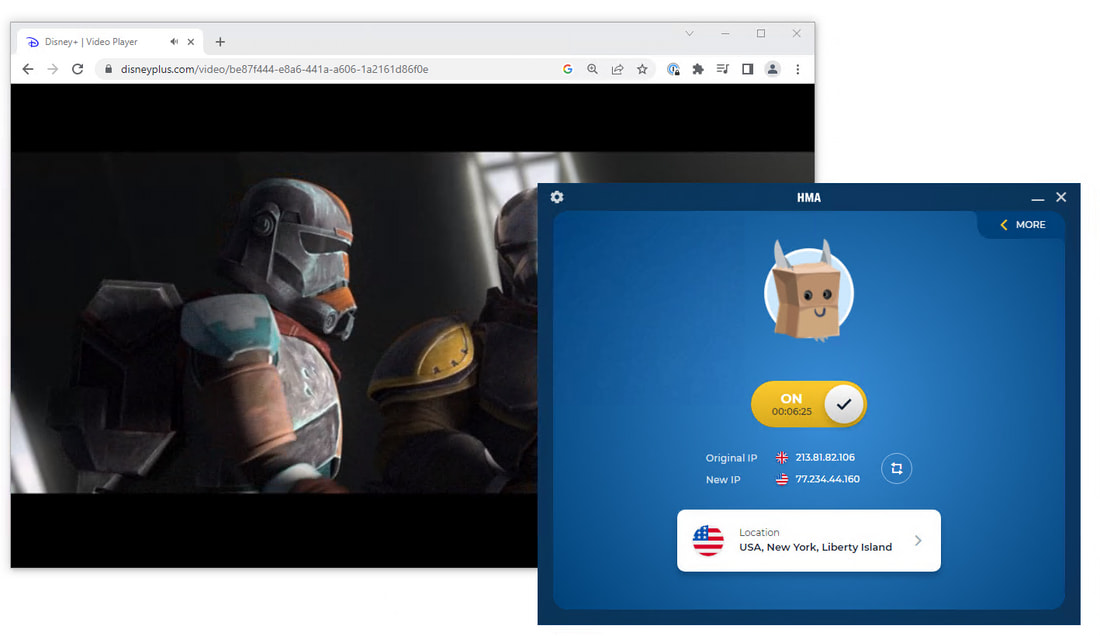Focus the disneyplus.com address bar URL
Screen dimensions: 1100x636
pyautogui.click(x=274, y=69)
